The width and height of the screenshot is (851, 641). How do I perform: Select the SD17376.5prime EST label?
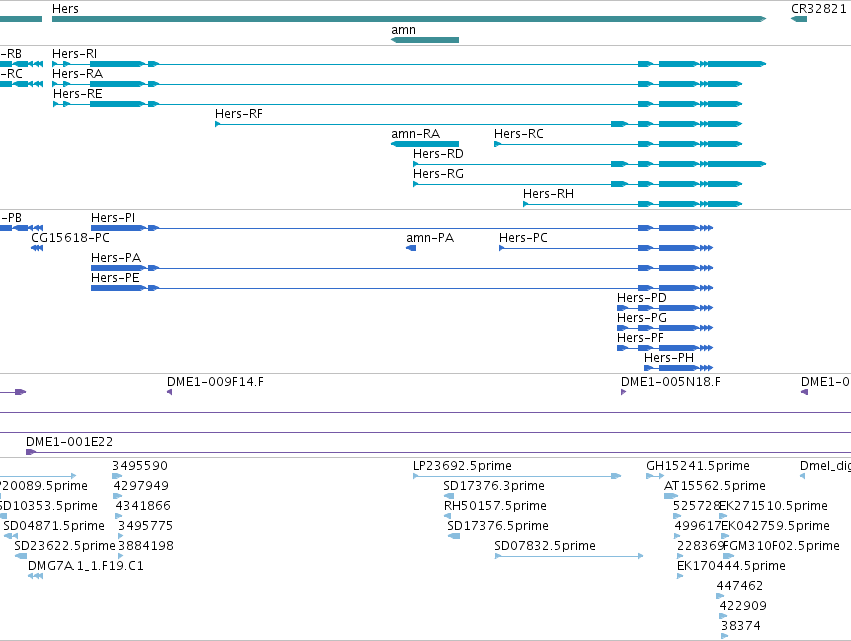click(498, 526)
